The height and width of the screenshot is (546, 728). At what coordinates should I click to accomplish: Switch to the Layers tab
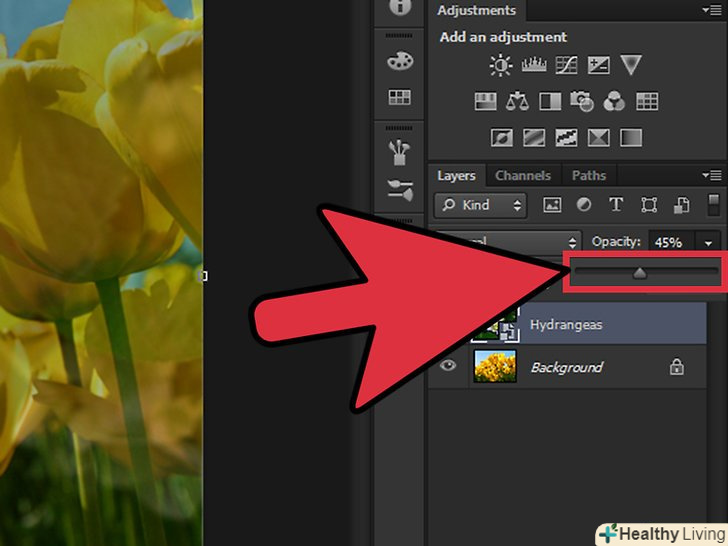click(x=456, y=176)
